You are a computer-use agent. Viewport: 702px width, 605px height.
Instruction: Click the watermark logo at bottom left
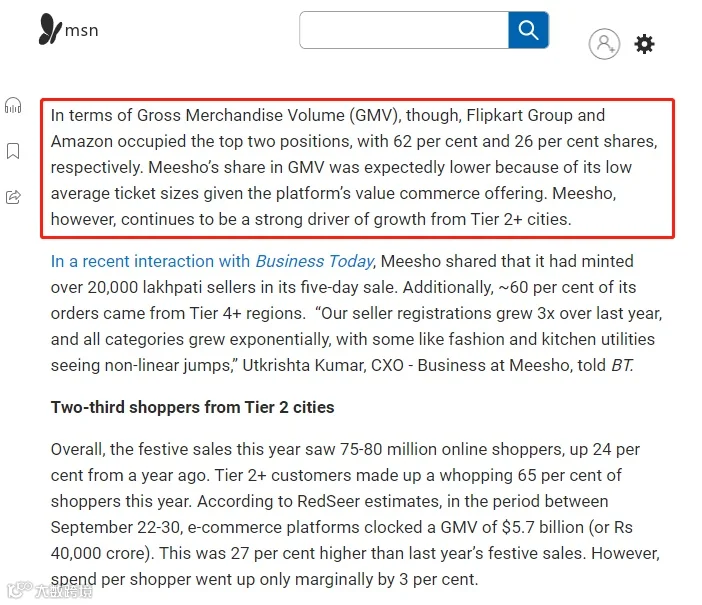click(50, 591)
